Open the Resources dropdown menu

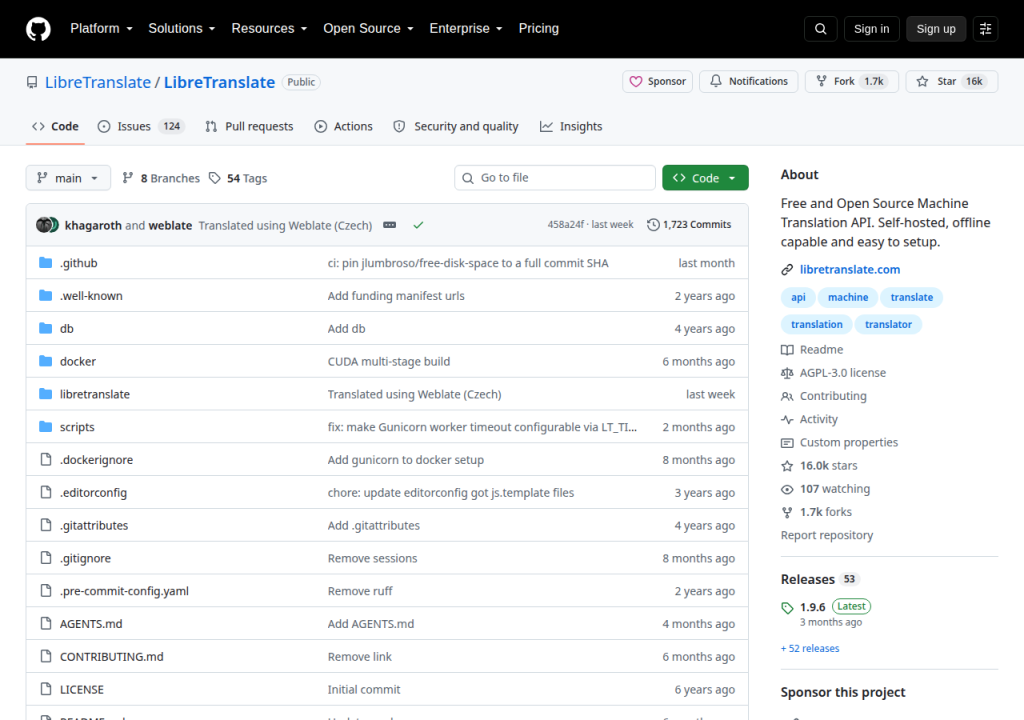[269, 29]
